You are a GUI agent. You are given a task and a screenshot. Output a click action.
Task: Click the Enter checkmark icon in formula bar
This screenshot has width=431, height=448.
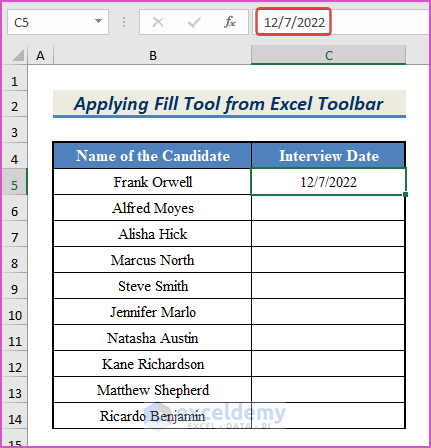[194, 22]
